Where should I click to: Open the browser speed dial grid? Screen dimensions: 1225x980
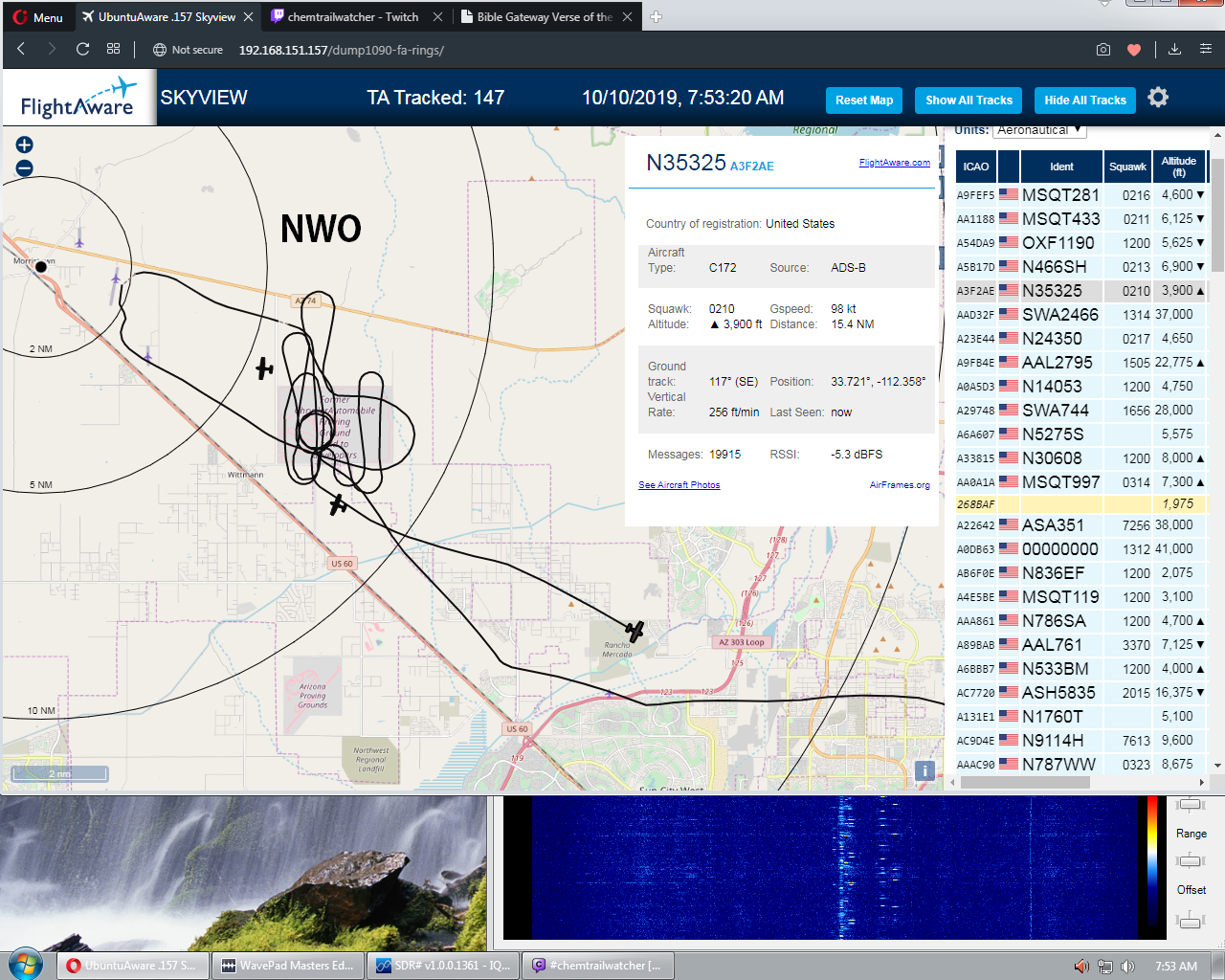[x=113, y=49]
